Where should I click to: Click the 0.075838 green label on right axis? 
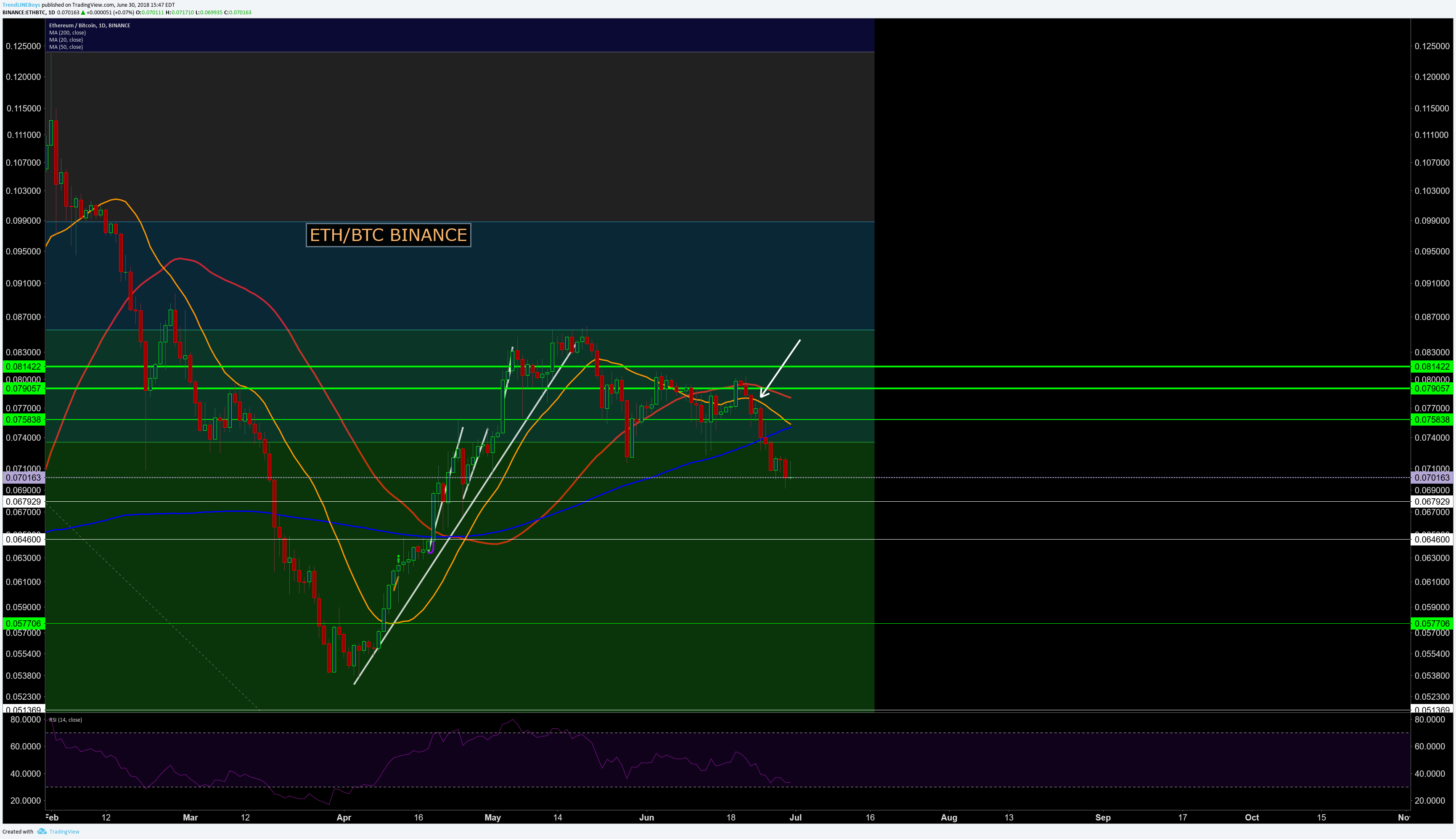click(1432, 420)
